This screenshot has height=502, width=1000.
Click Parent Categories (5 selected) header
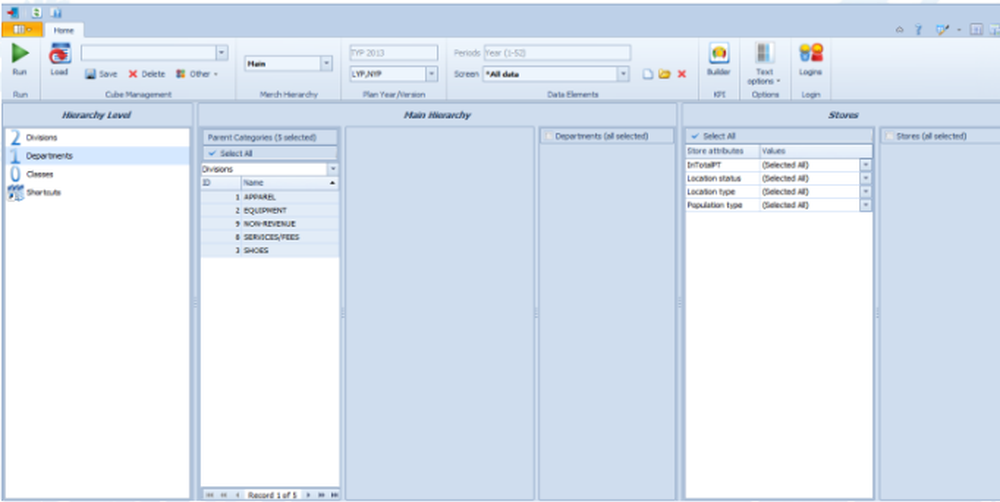click(x=270, y=137)
